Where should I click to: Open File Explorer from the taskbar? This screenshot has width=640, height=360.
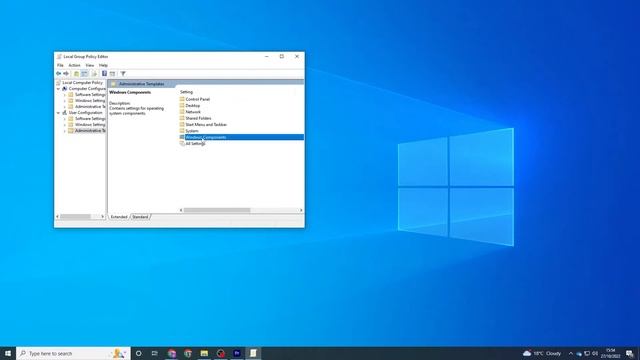coord(204,353)
